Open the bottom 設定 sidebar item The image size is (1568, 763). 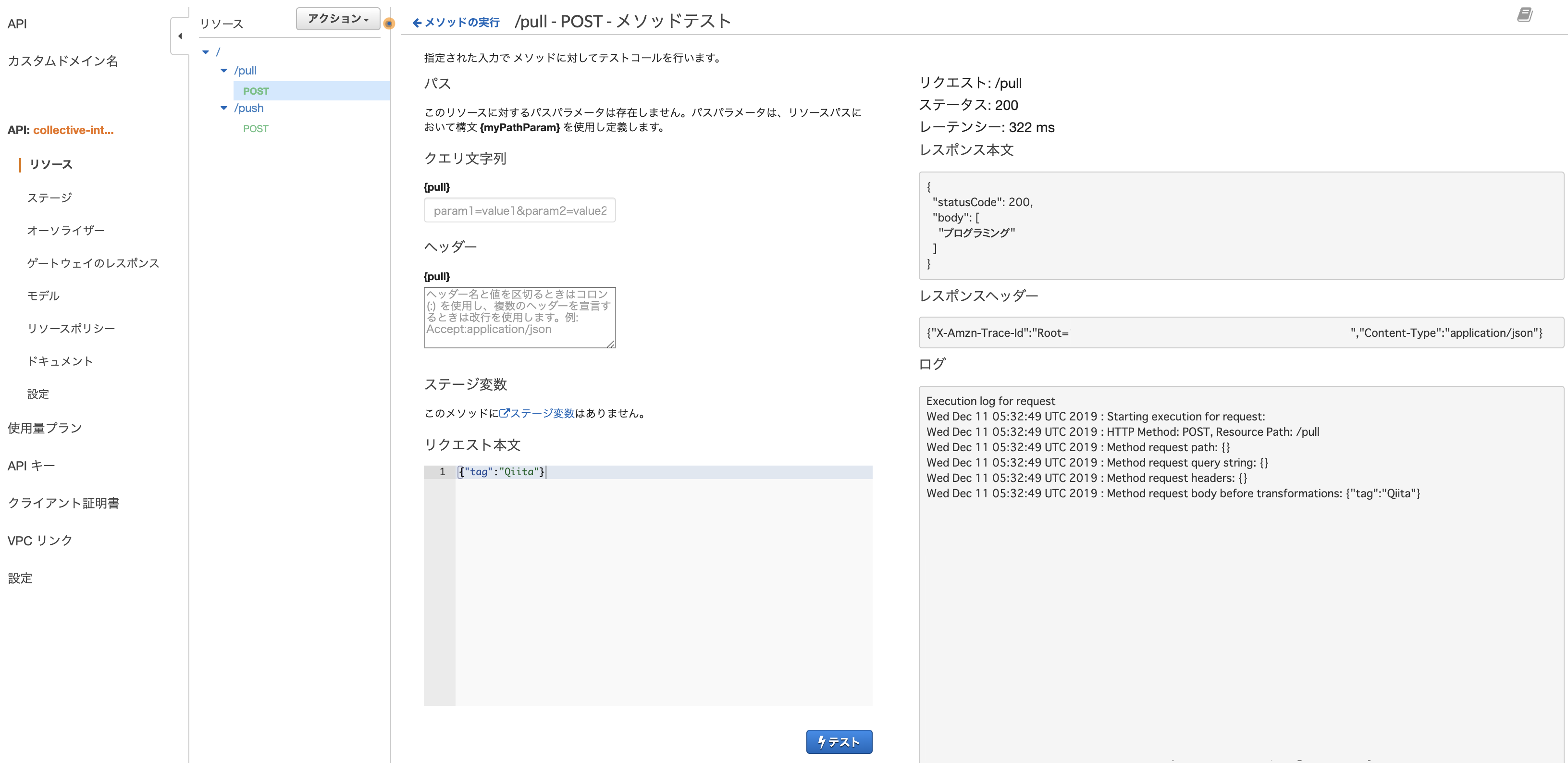[20, 578]
